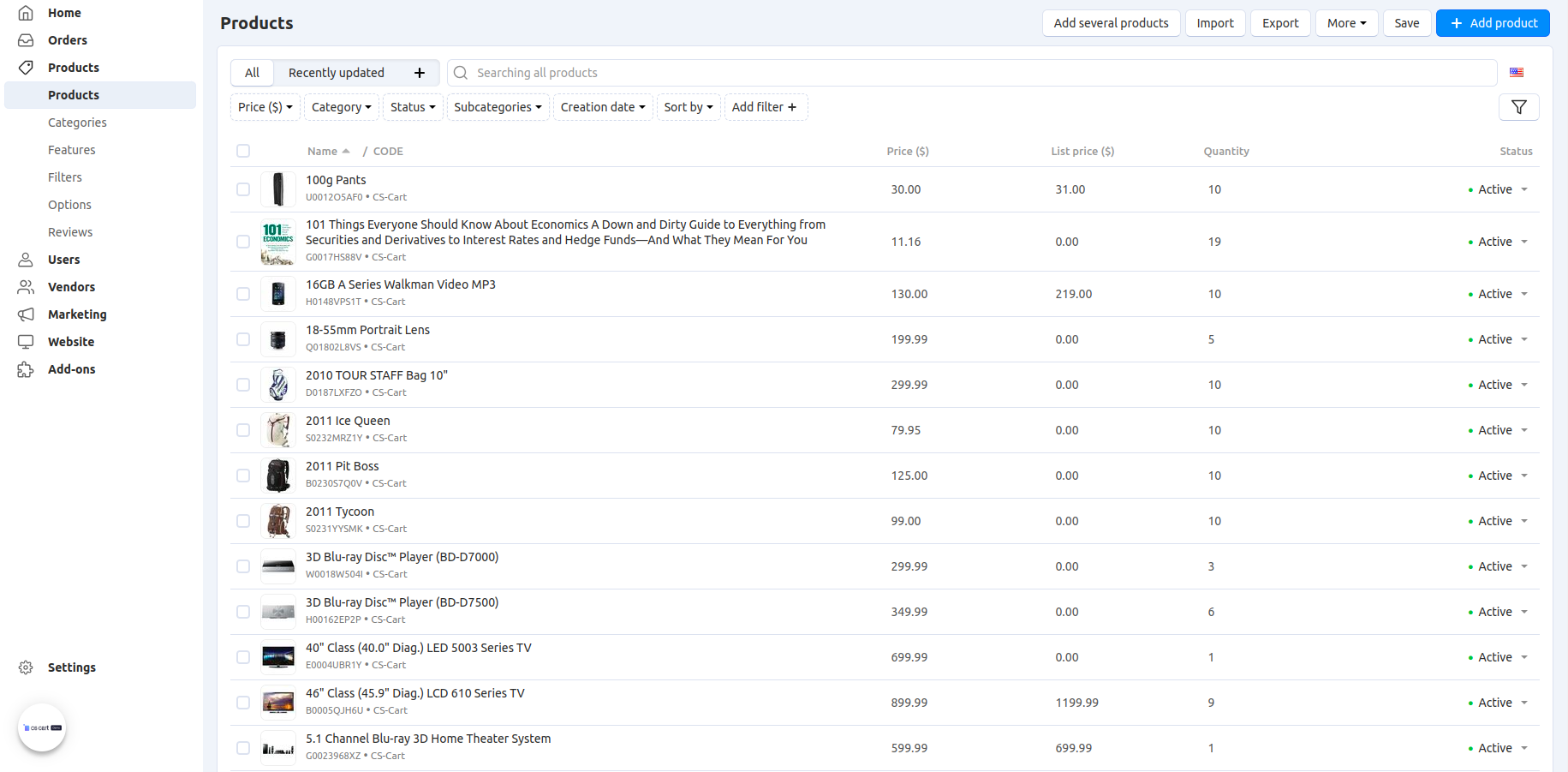Open Reviews in the sidebar

(70, 232)
